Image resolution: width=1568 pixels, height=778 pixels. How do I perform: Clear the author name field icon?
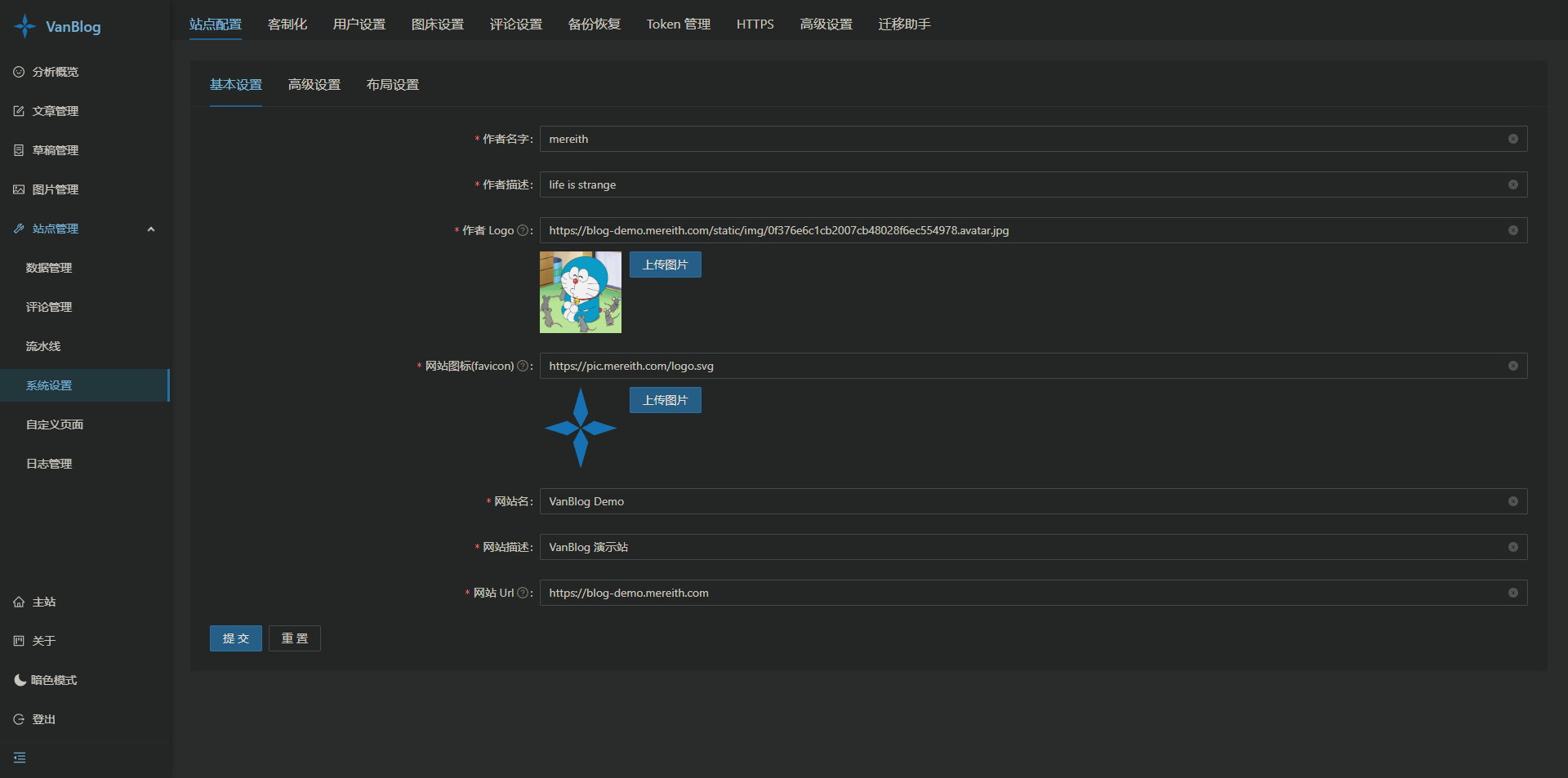tap(1512, 139)
